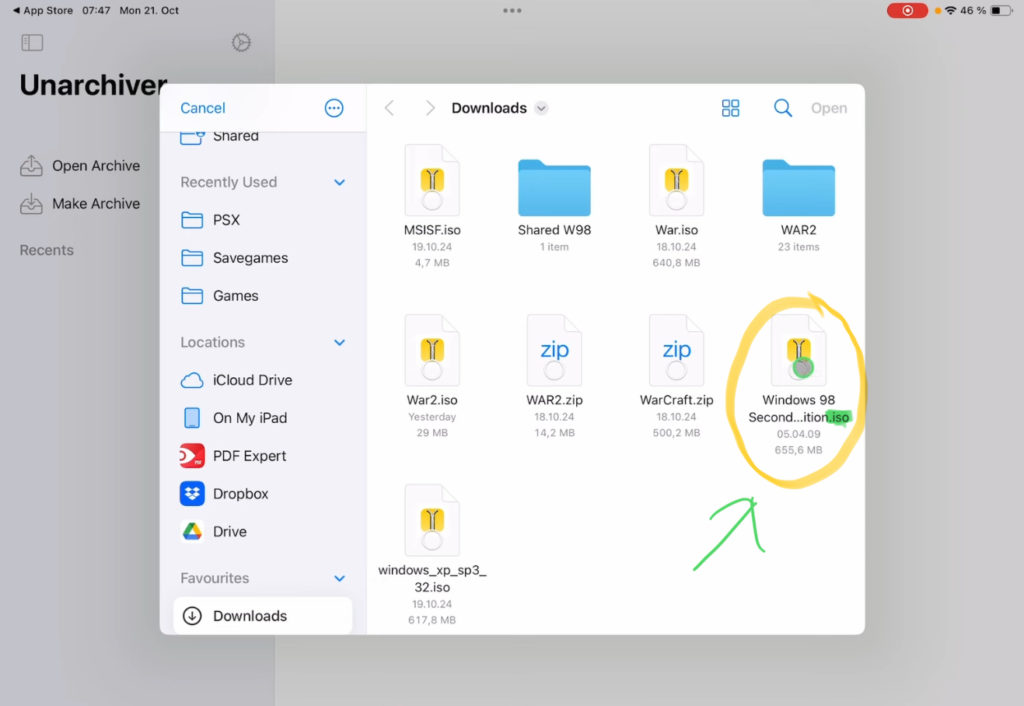The image size is (1024, 706).
Task: Select the Shared location row
Action: (x=263, y=137)
